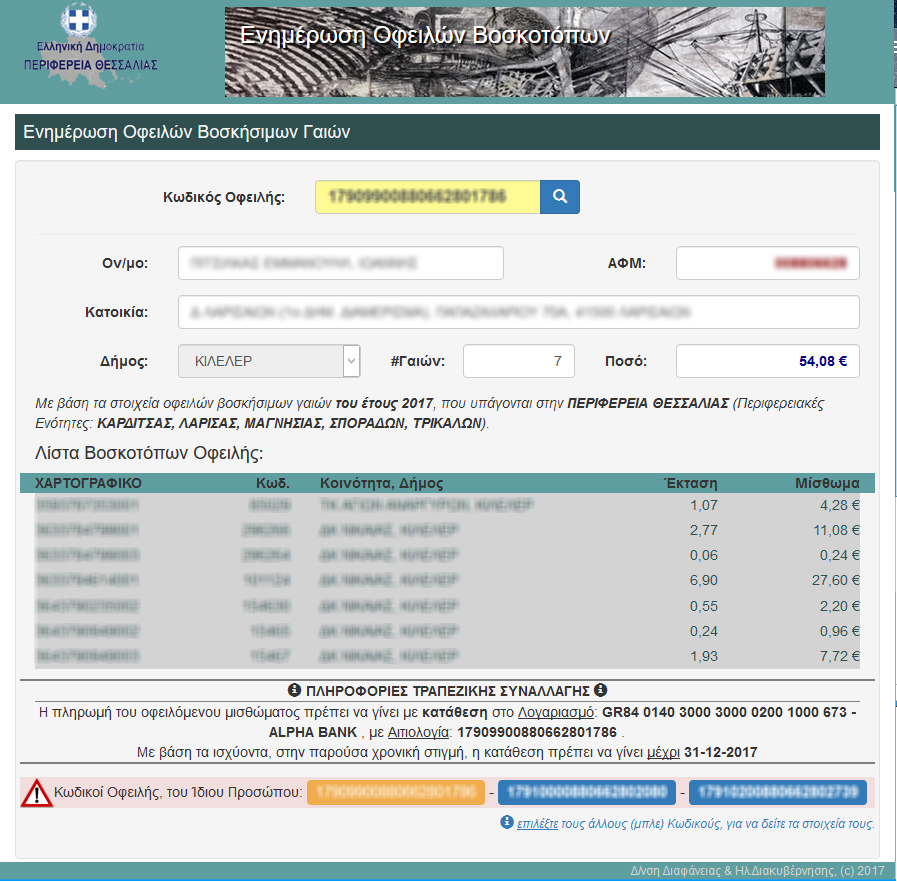Viewport: 897px width, 882px height.
Task: Click the table row with Μίσθωμα 27,60 €
Action: coord(447,580)
